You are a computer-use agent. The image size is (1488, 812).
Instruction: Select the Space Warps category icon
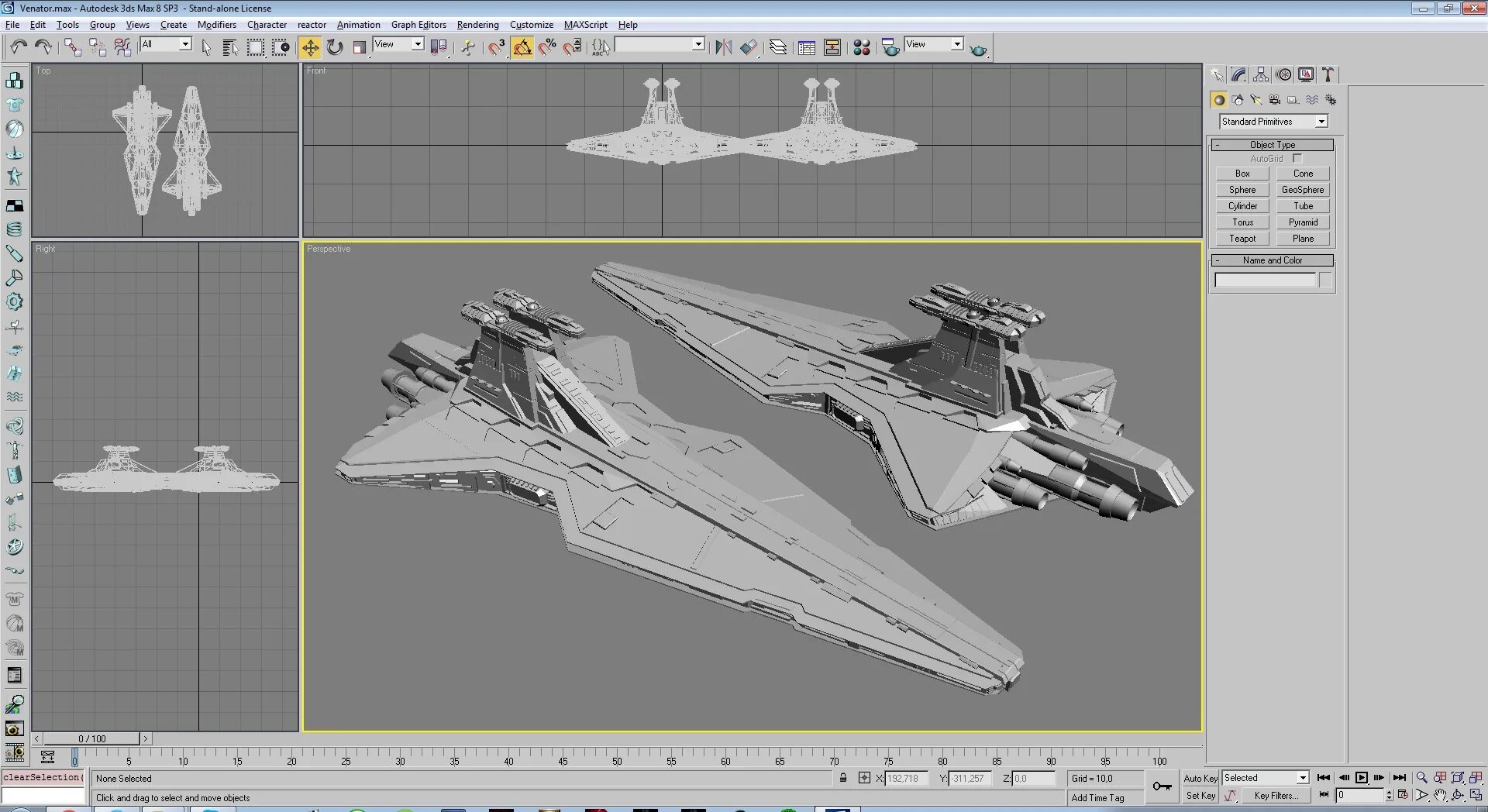point(1312,100)
